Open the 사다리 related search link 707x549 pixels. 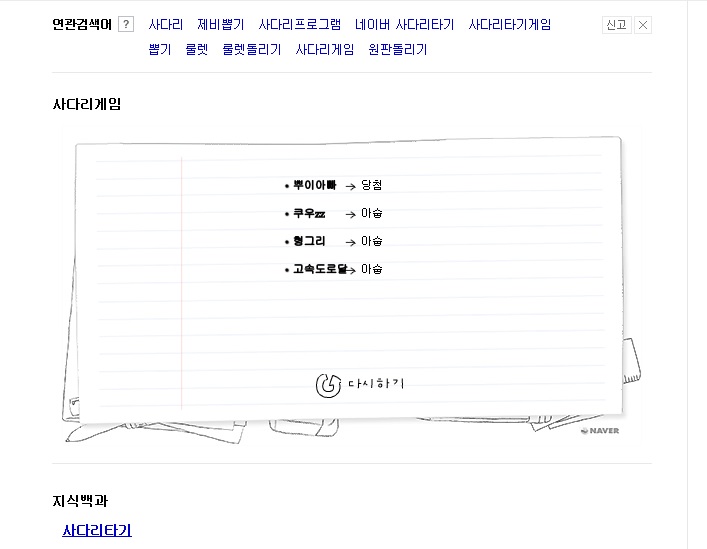166,25
